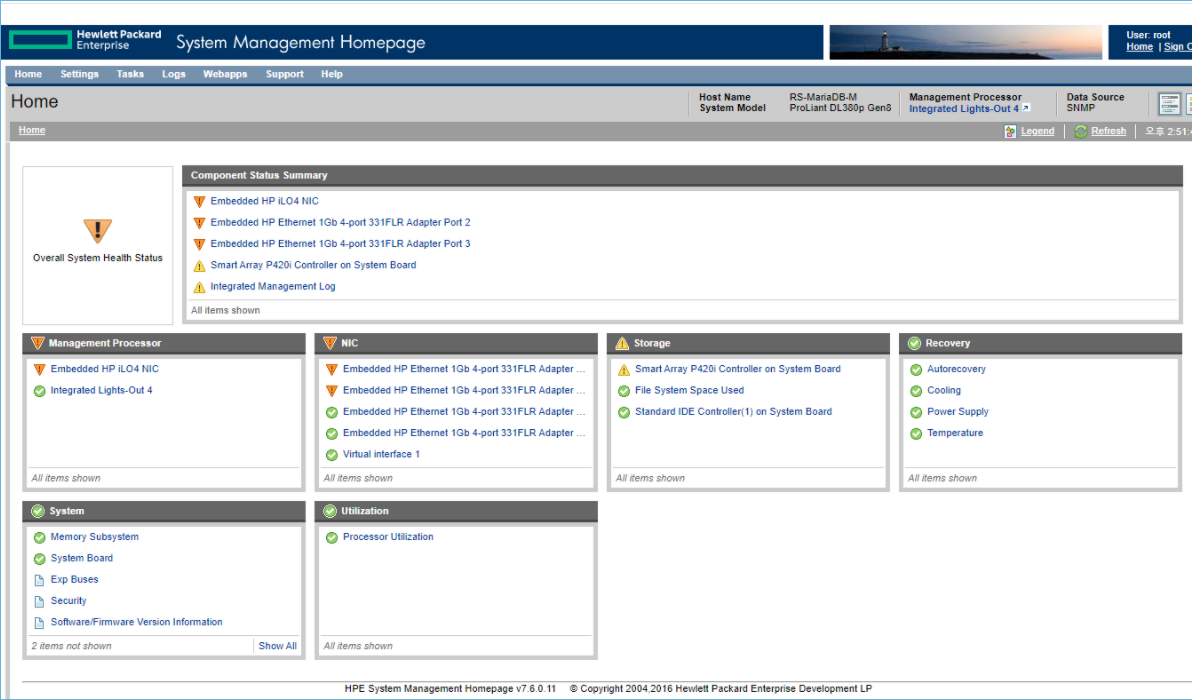
Task: Click the NIC panel header status icon
Action: (x=329, y=344)
